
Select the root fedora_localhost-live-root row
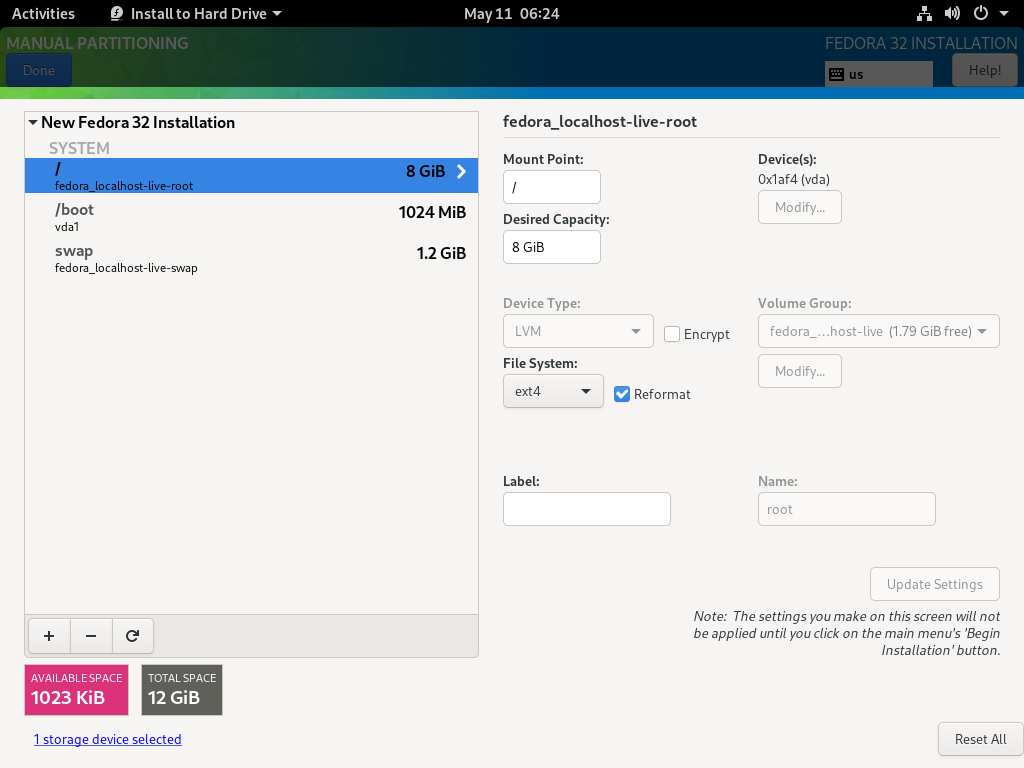251,175
